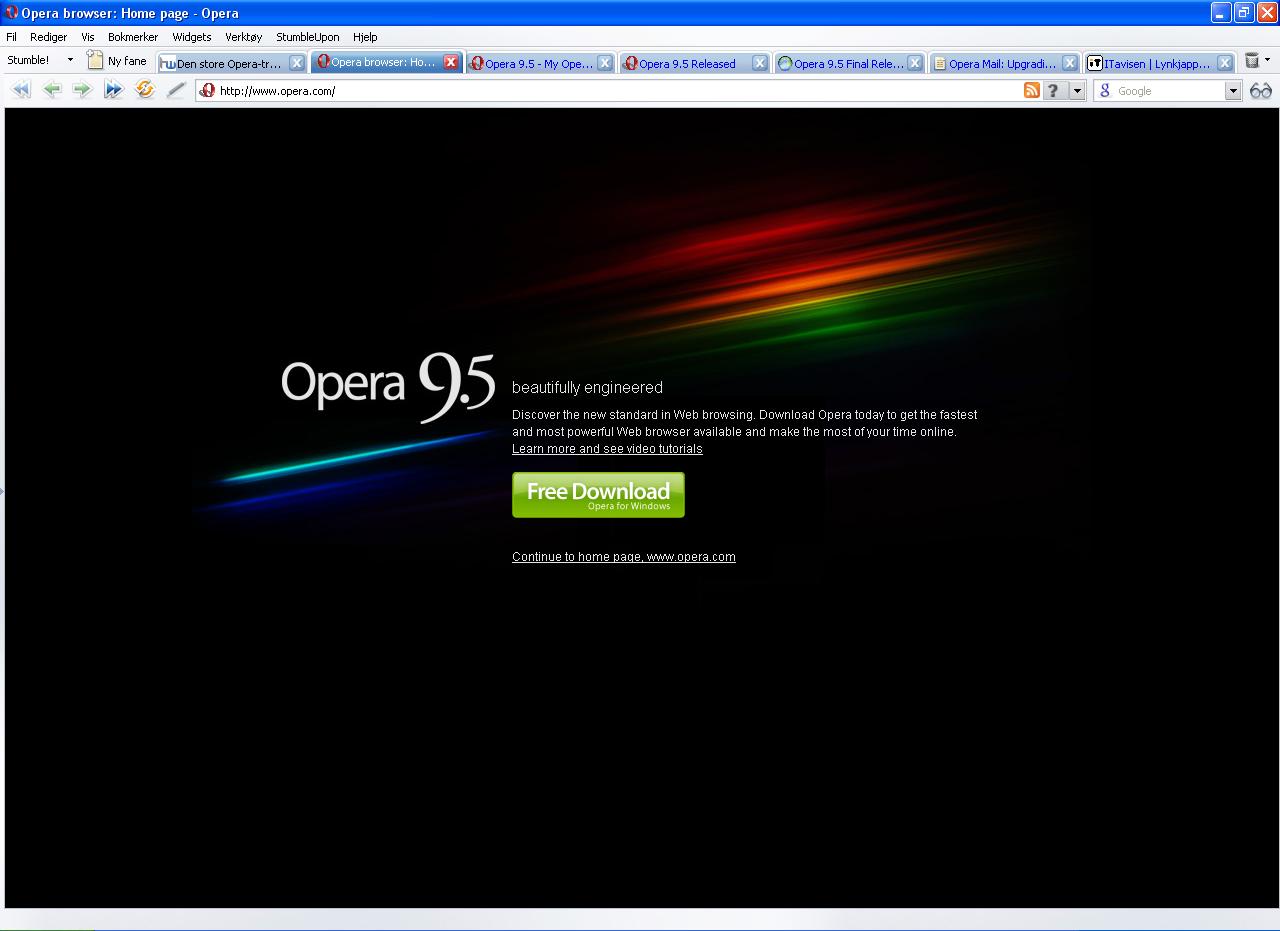Close the 'Den store Opera-tr...' tab
This screenshot has height=931, width=1280.
pyautogui.click(x=297, y=63)
